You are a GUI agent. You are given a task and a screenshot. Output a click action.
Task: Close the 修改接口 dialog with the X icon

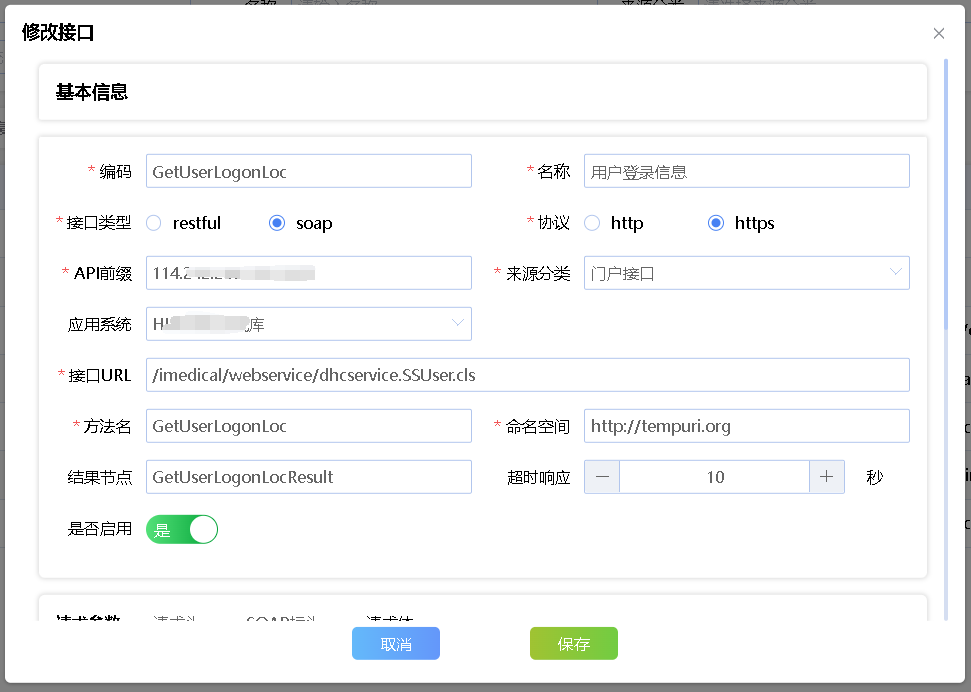click(x=938, y=33)
